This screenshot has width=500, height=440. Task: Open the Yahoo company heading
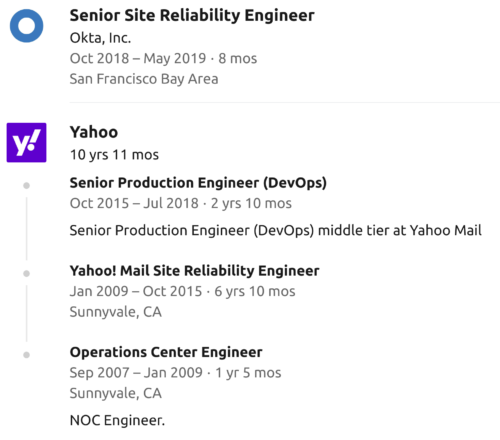pyautogui.click(x=94, y=132)
